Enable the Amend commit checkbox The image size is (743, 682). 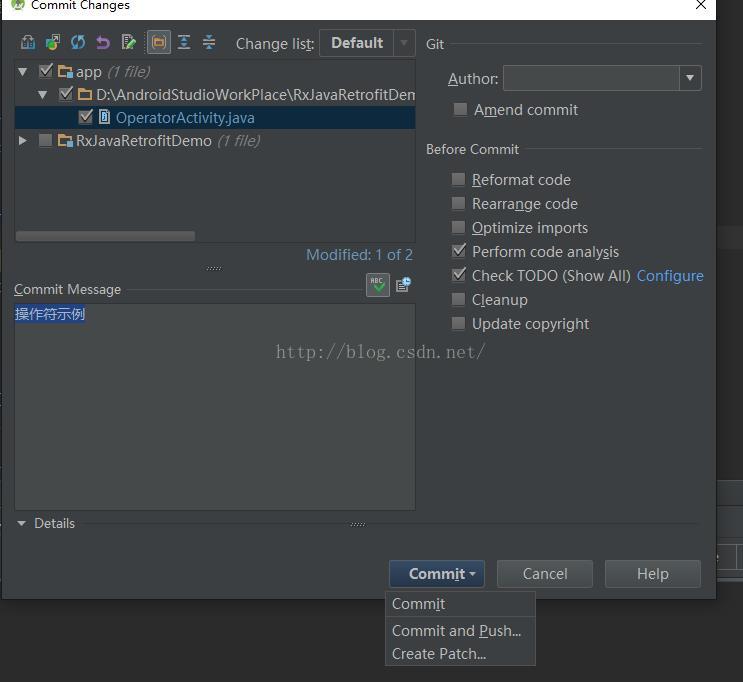click(x=460, y=109)
